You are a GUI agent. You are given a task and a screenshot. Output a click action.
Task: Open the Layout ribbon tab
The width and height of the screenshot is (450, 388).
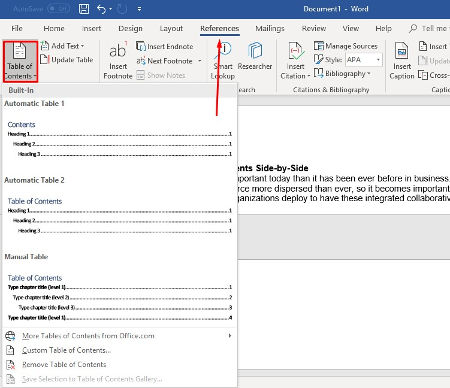click(171, 28)
